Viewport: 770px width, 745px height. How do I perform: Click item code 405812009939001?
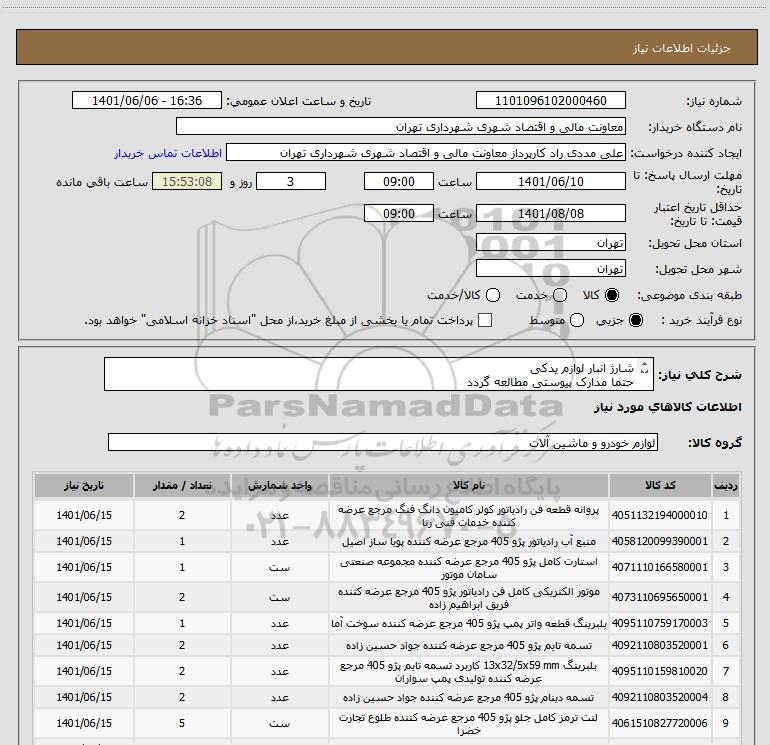tap(660, 541)
